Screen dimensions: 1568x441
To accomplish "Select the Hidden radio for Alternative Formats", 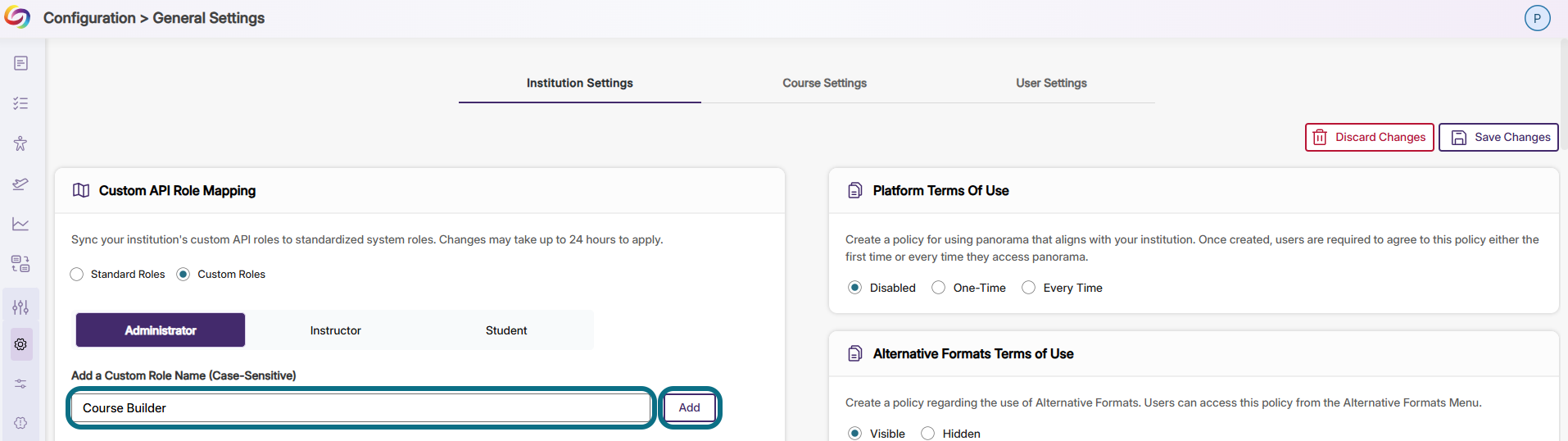I will (x=928, y=434).
